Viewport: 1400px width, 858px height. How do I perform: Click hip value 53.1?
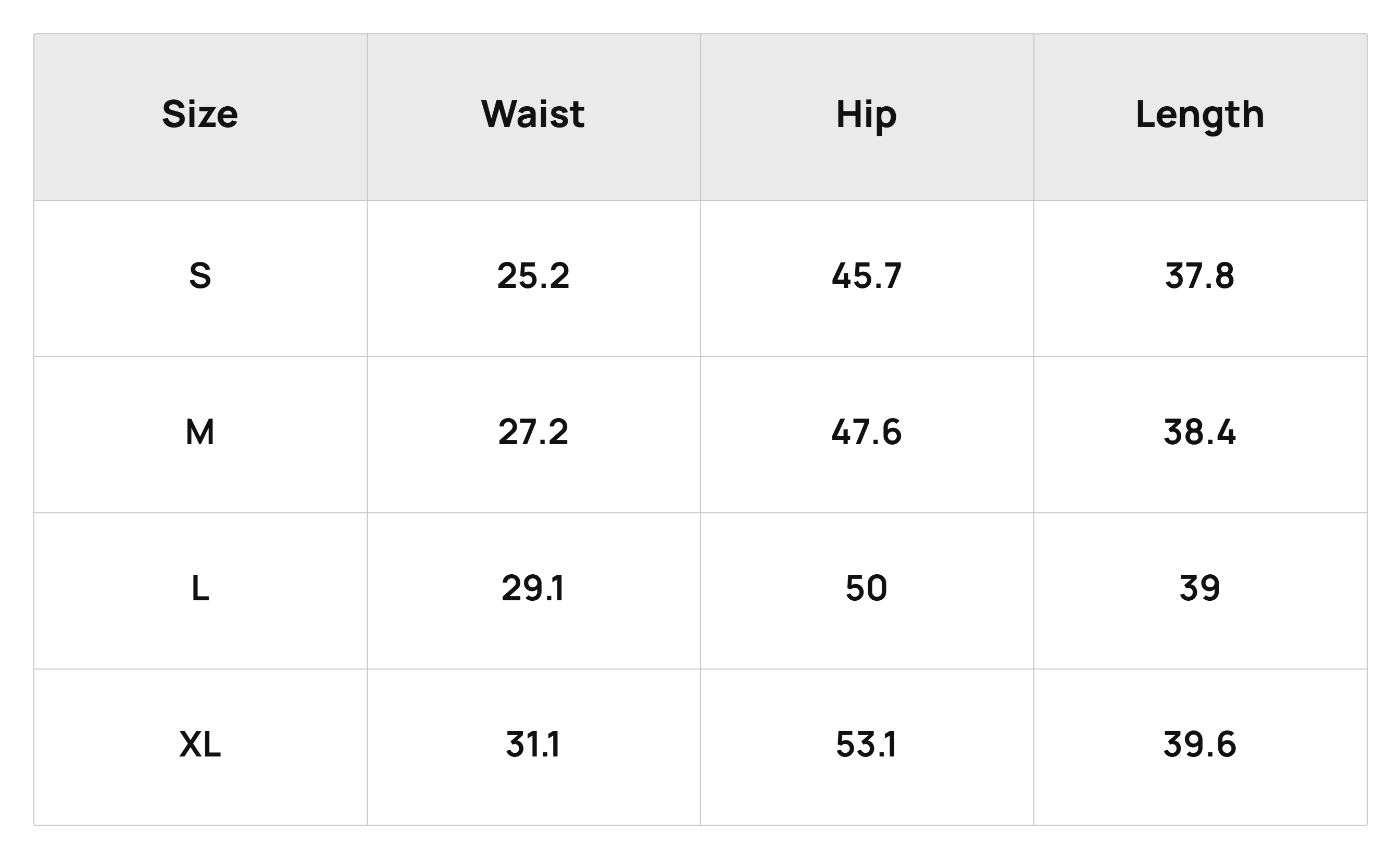[x=867, y=745]
